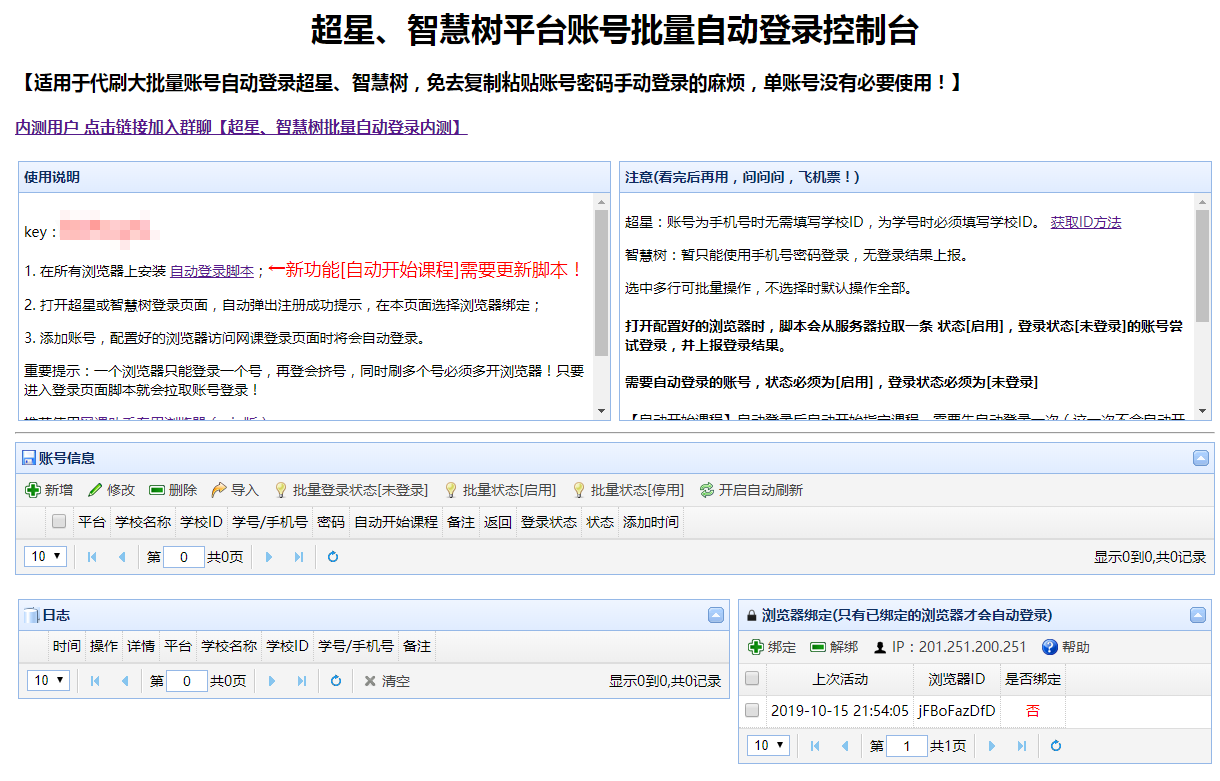
Task: Toggle select-all checkbox in account table header
Action: (x=59, y=522)
